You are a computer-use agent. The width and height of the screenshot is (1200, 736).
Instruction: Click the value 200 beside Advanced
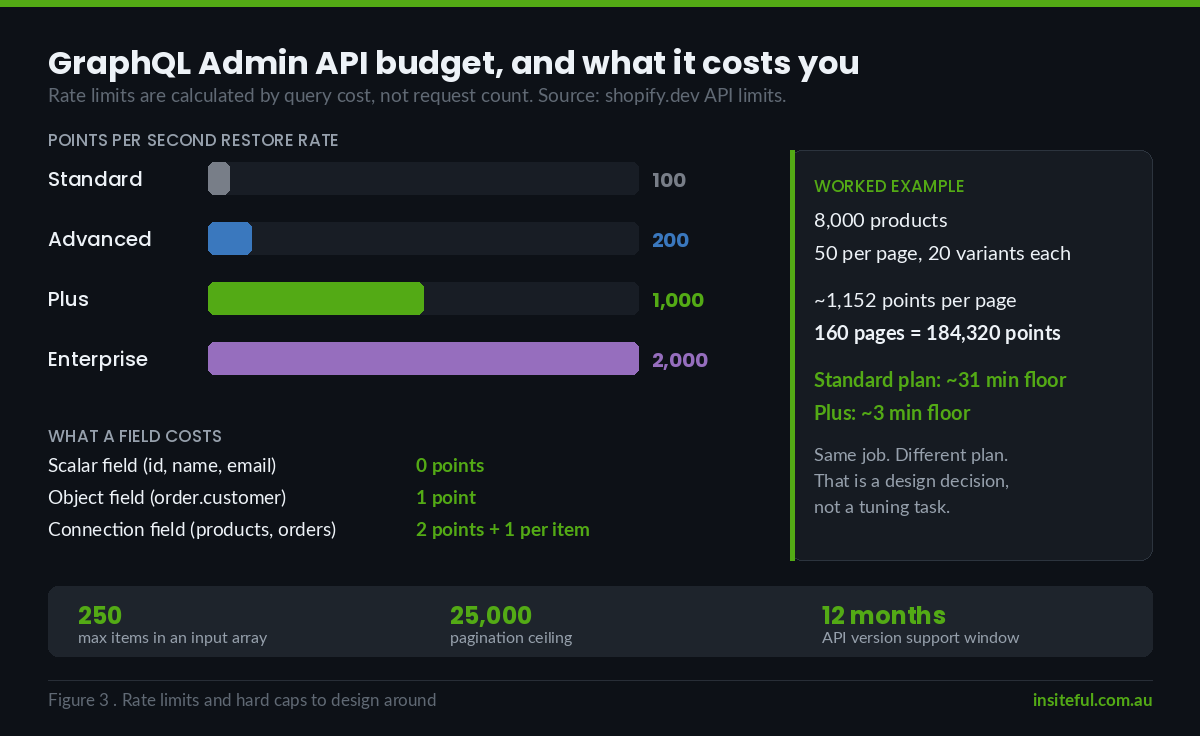coord(670,241)
